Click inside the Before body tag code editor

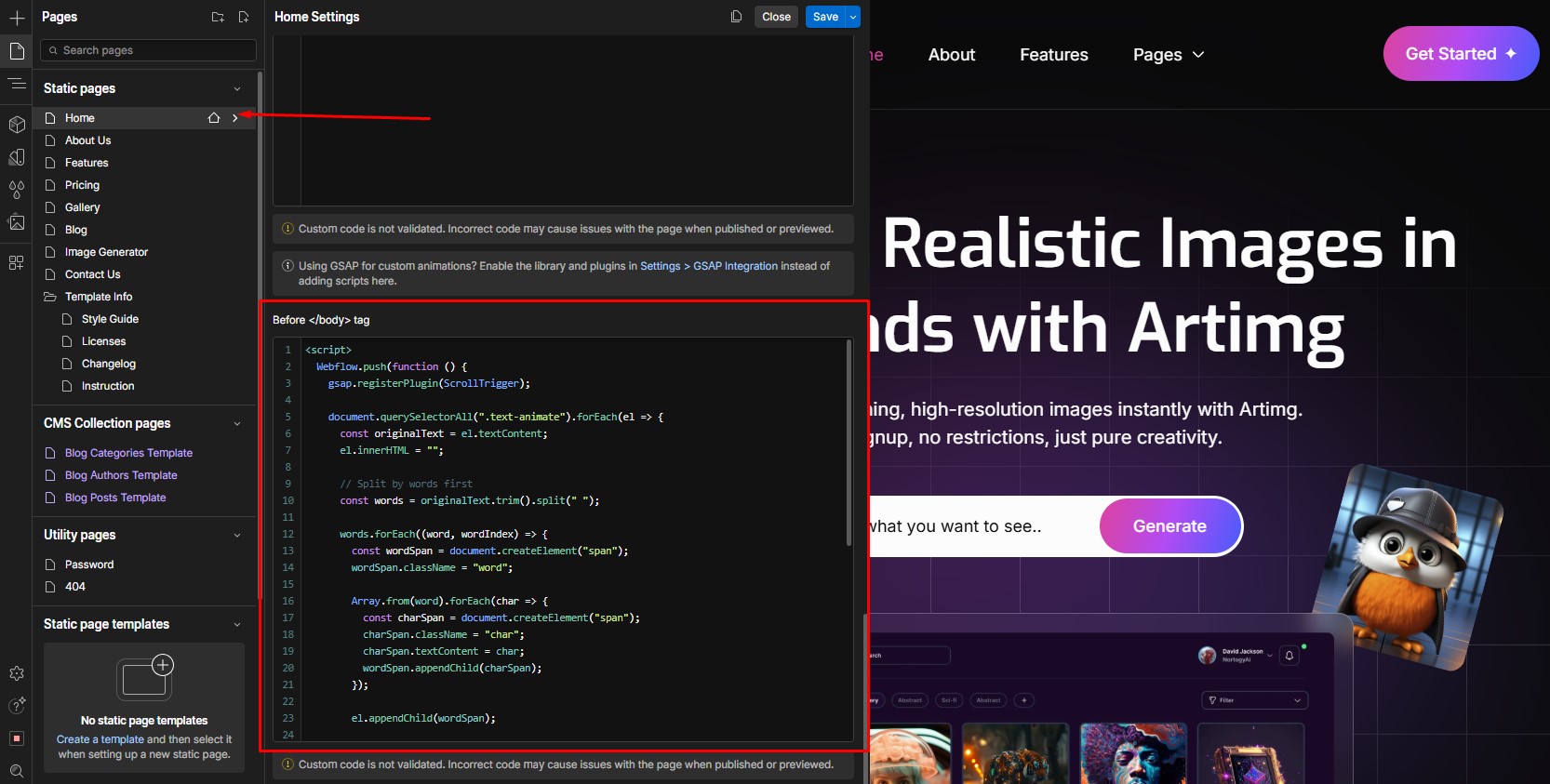click(x=563, y=539)
